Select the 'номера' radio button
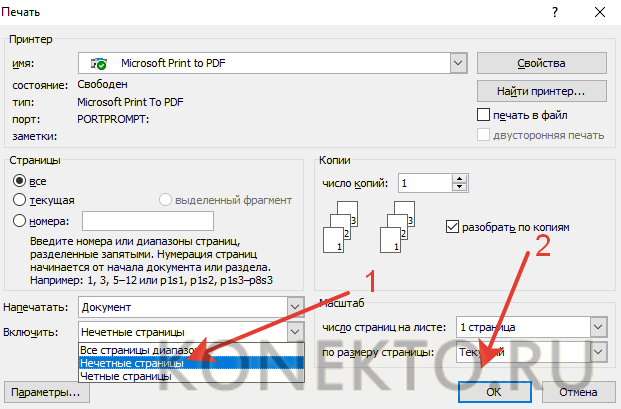 click(x=19, y=220)
